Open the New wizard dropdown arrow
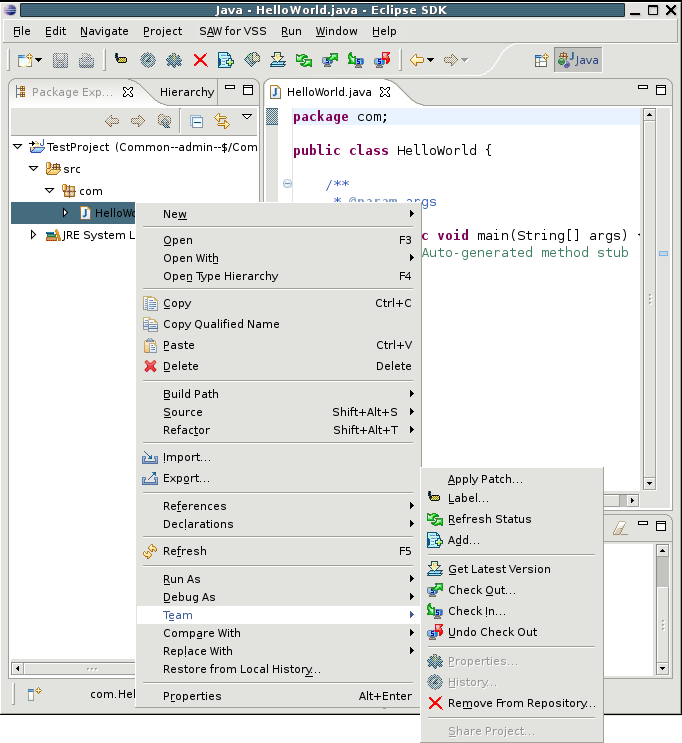Image resolution: width=682 pixels, height=743 pixels. click(x=39, y=60)
